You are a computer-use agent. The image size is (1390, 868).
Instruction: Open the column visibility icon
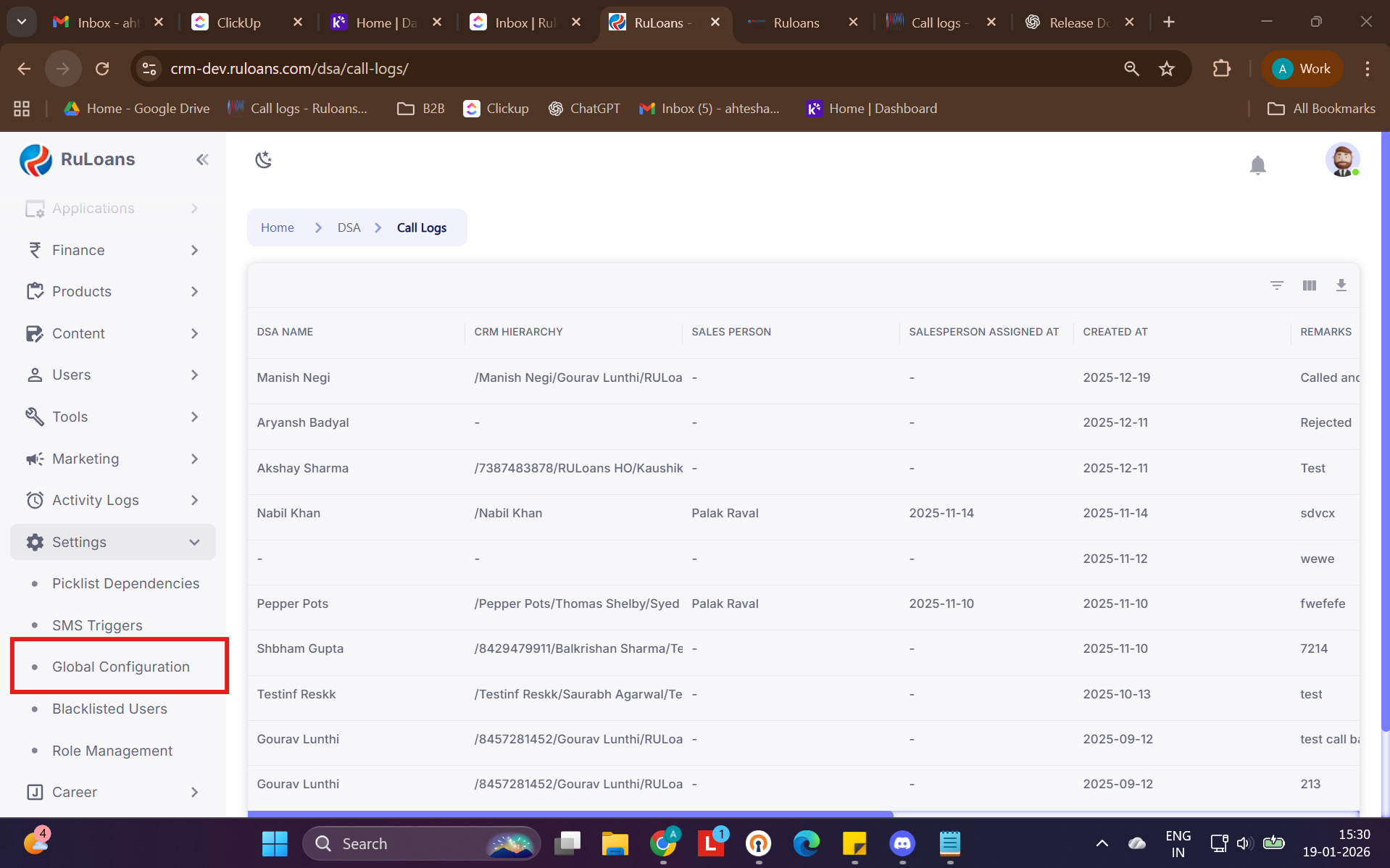coord(1309,285)
